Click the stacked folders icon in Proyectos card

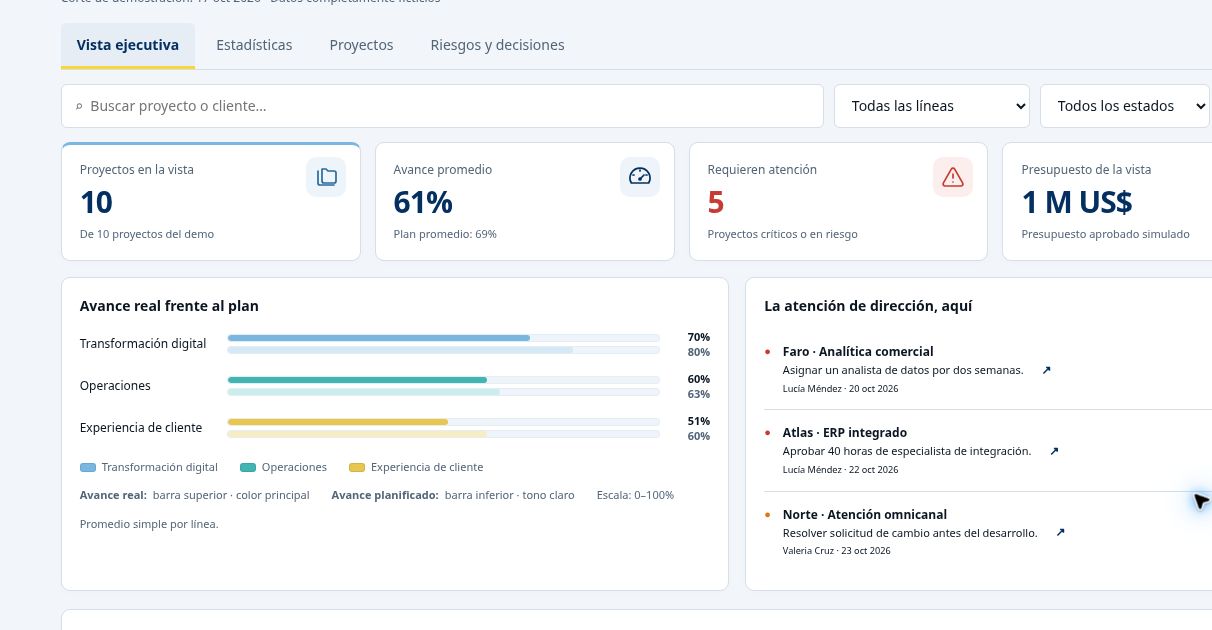tap(326, 177)
